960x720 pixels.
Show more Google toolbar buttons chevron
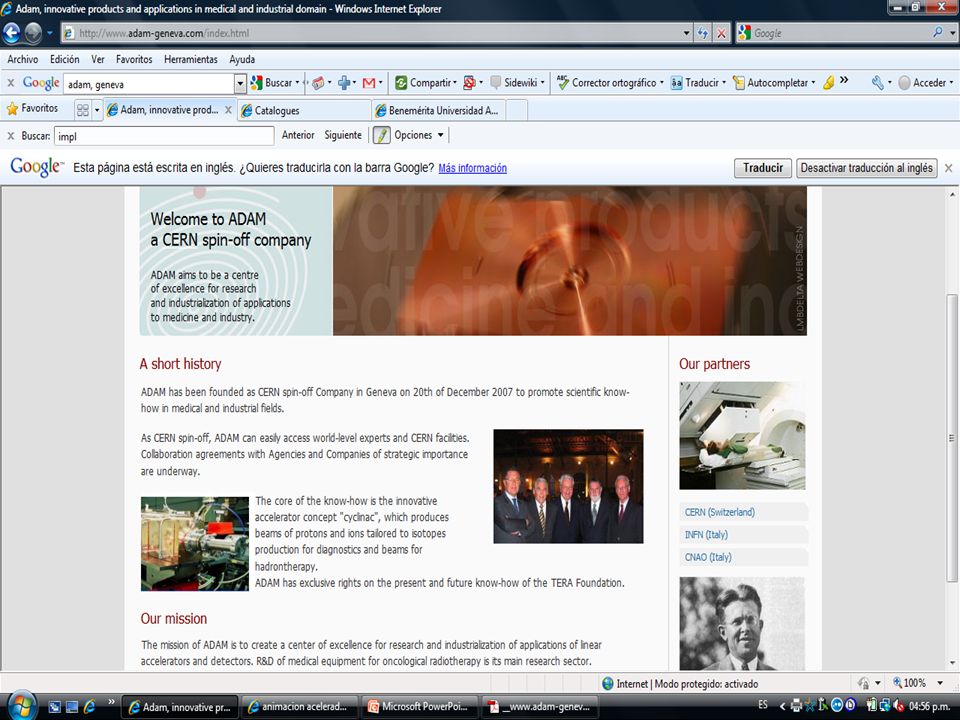click(844, 80)
